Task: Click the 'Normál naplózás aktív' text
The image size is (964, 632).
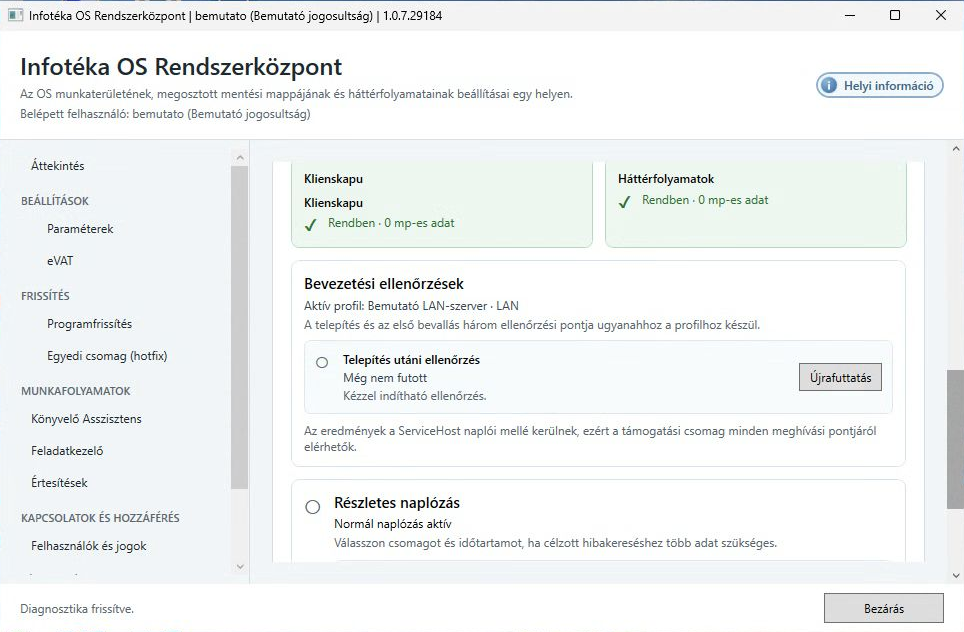Action: tap(392, 524)
